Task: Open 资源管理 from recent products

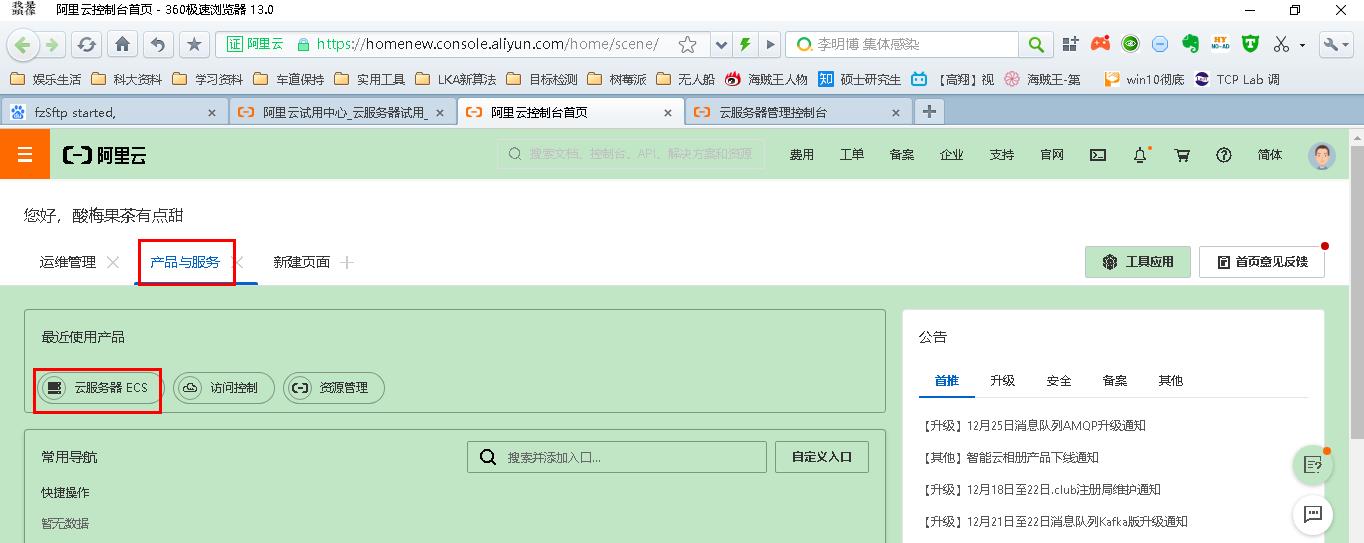Action: 334,388
